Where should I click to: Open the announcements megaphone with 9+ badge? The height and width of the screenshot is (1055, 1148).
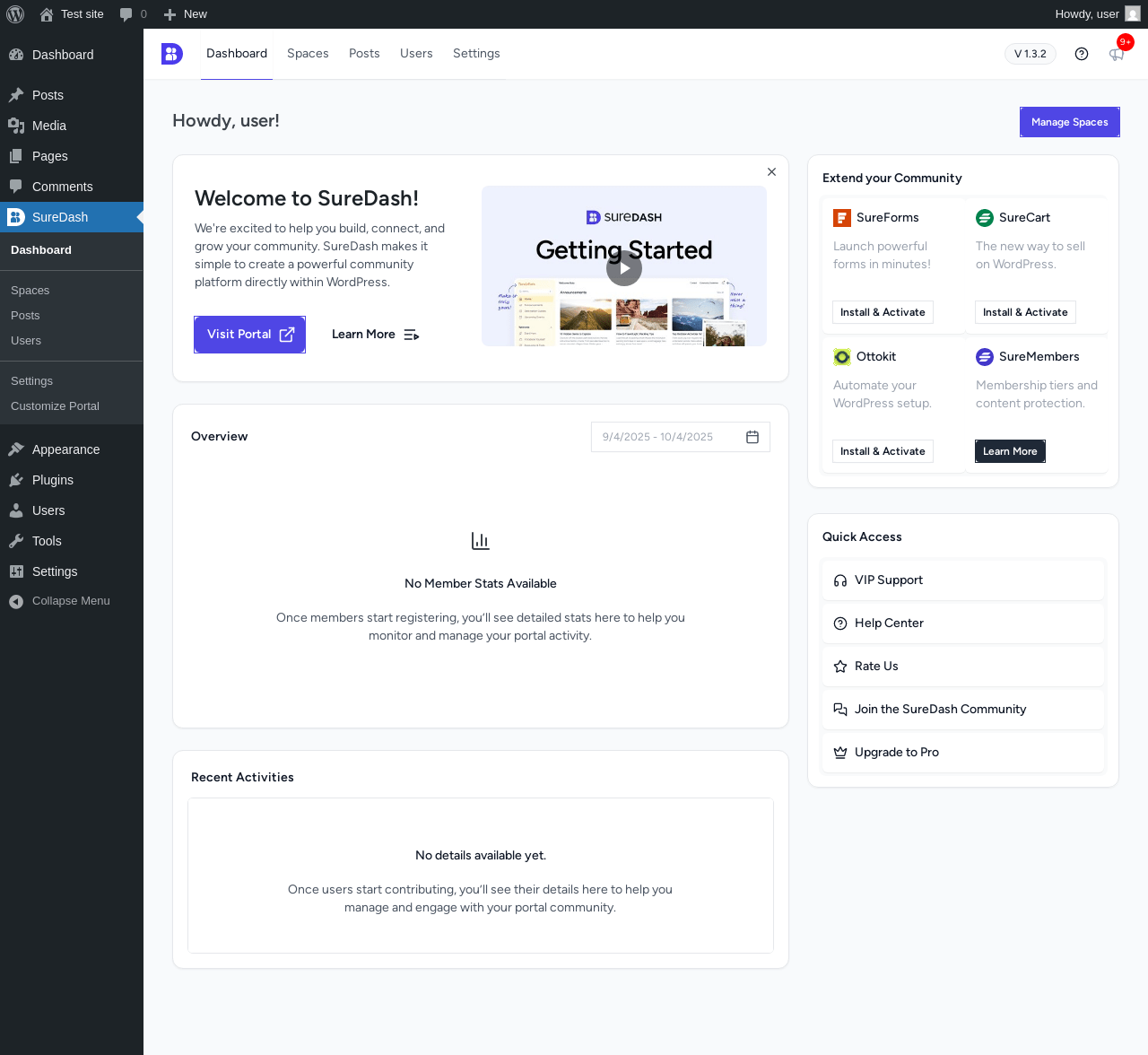[1117, 54]
